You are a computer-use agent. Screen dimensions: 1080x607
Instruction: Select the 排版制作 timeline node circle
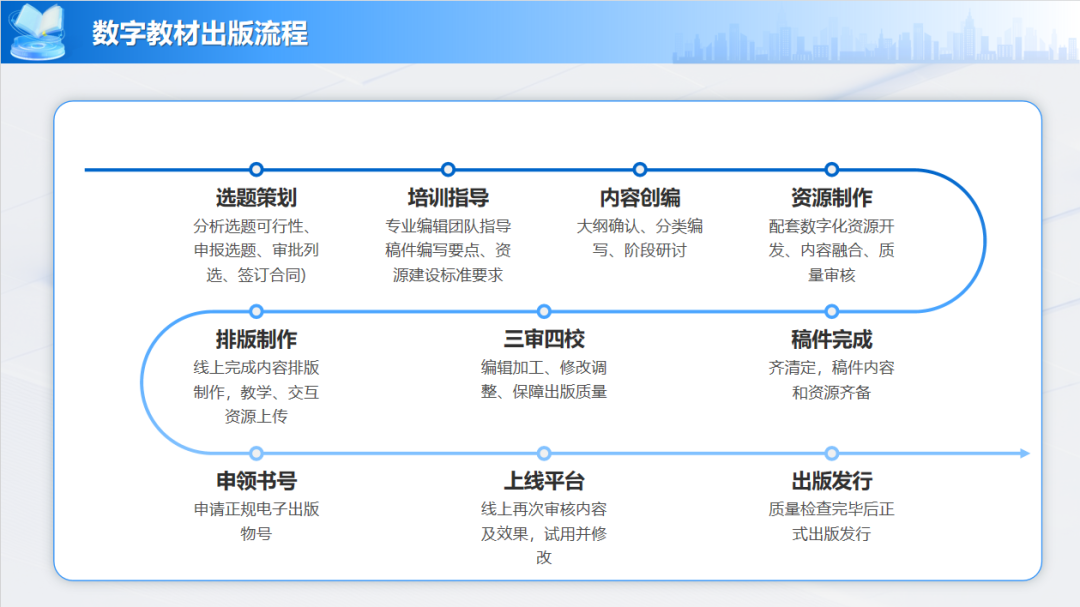point(256,312)
